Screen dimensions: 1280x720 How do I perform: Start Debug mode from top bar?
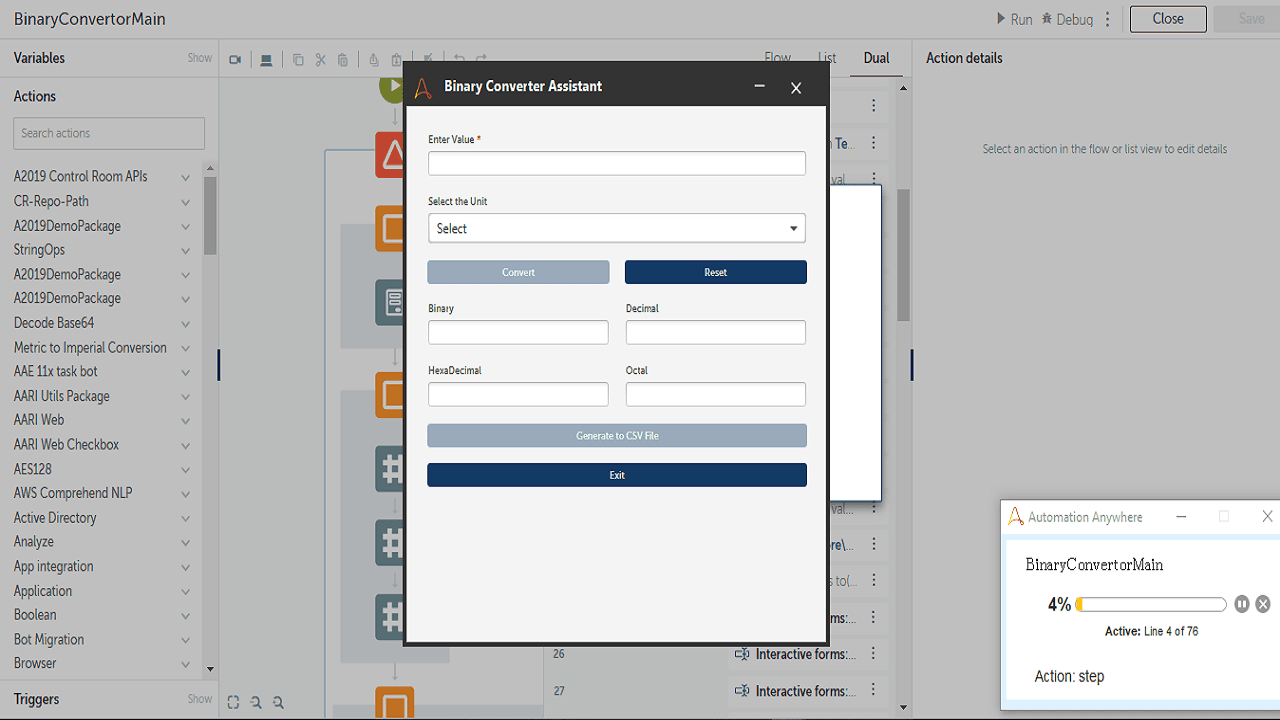(1067, 19)
